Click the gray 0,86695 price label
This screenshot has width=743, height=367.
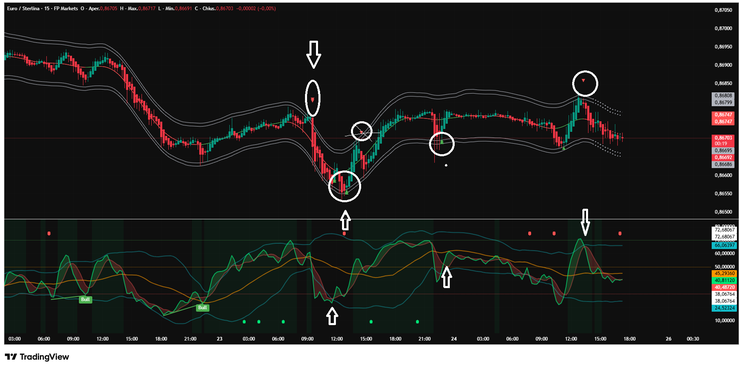point(723,151)
